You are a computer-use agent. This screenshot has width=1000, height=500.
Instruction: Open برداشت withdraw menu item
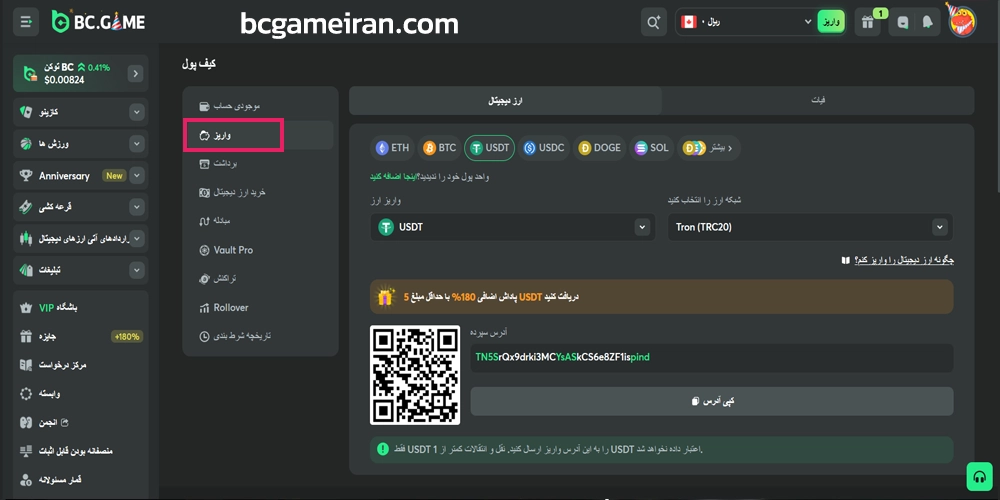[x=258, y=164]
